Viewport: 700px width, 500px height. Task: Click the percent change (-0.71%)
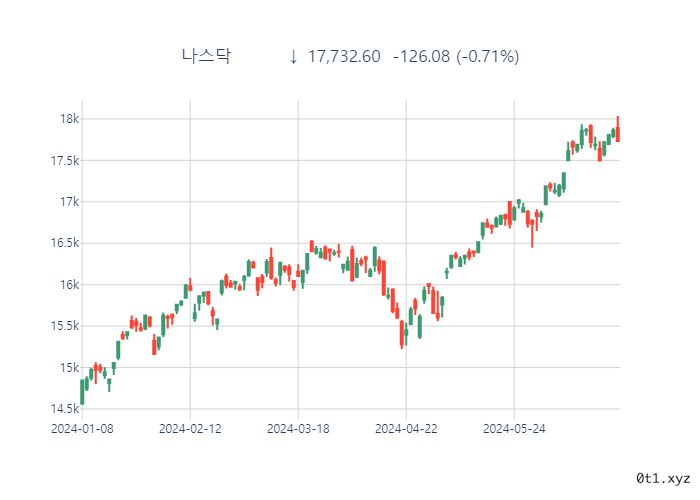(x=488, y=57)
